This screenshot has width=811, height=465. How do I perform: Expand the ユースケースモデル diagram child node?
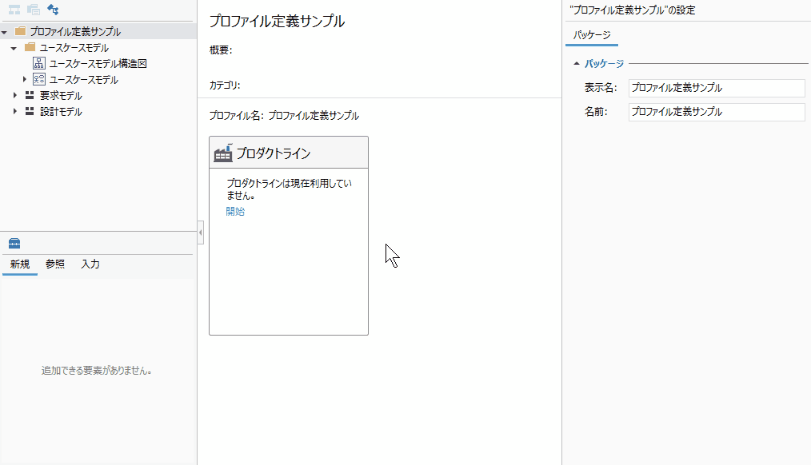pos(24,79)
